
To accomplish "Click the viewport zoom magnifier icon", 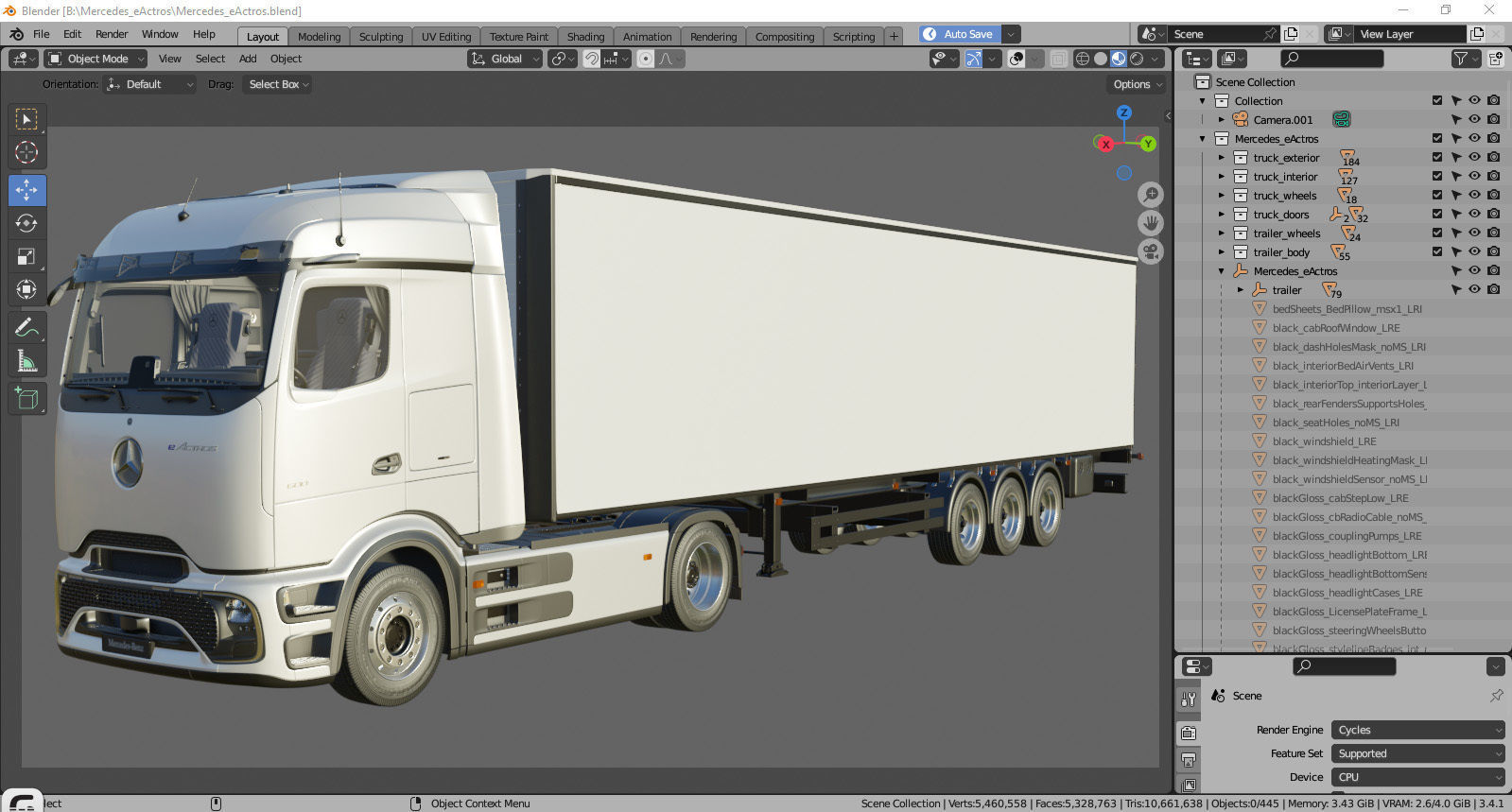I will coord(1150,196).
